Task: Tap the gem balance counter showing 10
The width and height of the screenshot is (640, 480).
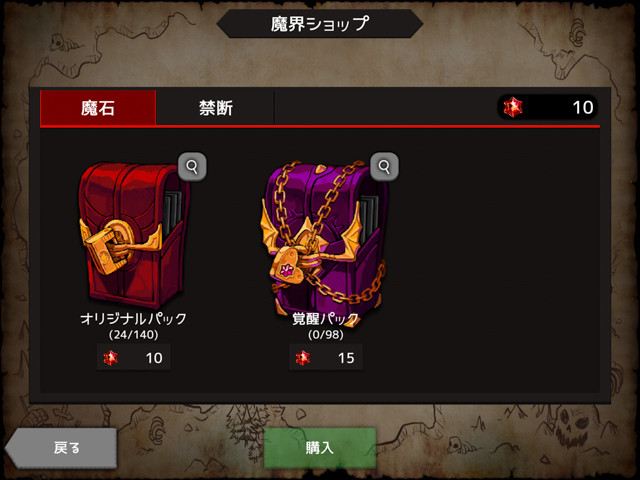Action: pyautogui.click(x=547, y=107)
